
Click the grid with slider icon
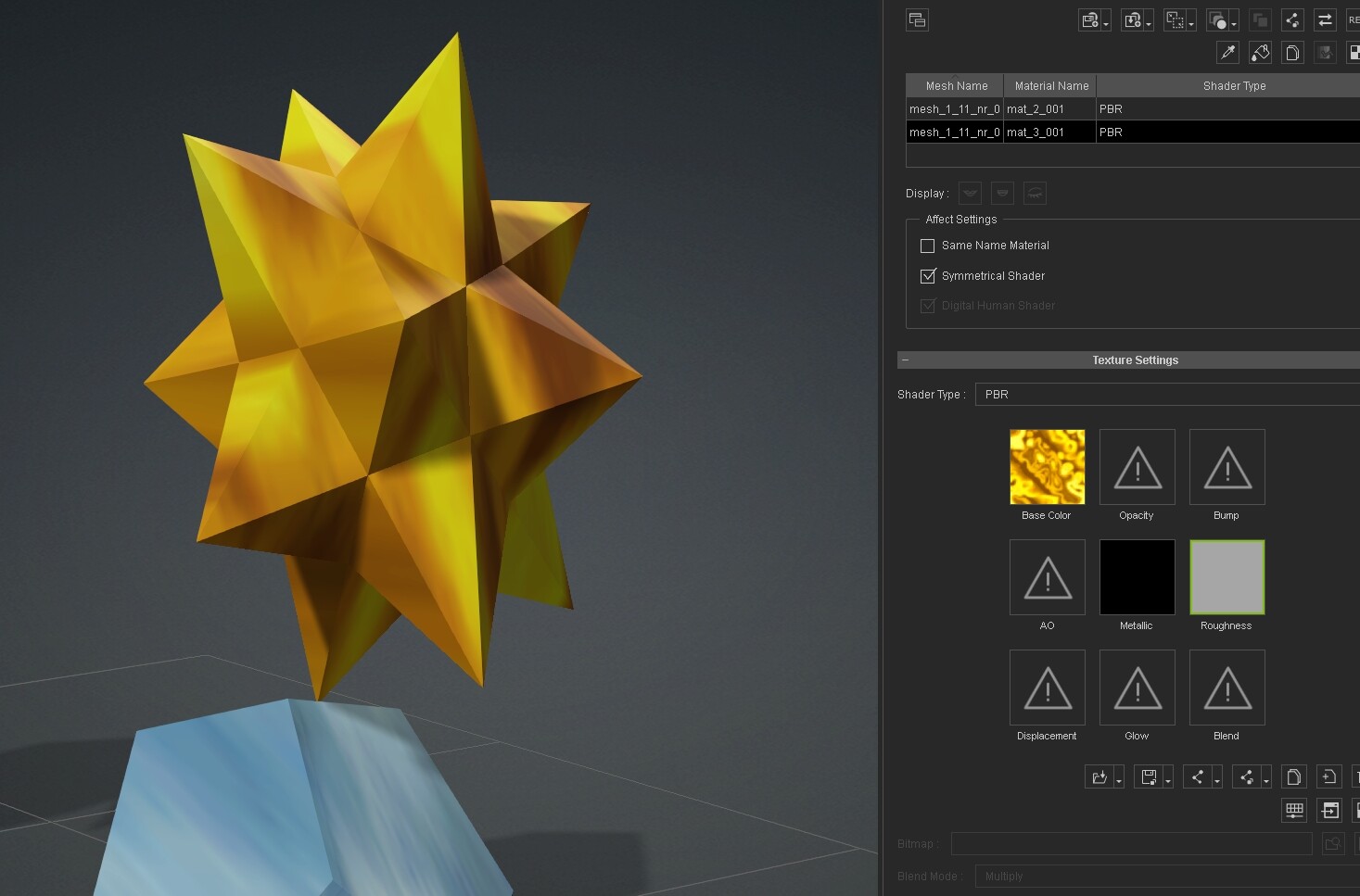point(1294,810)
